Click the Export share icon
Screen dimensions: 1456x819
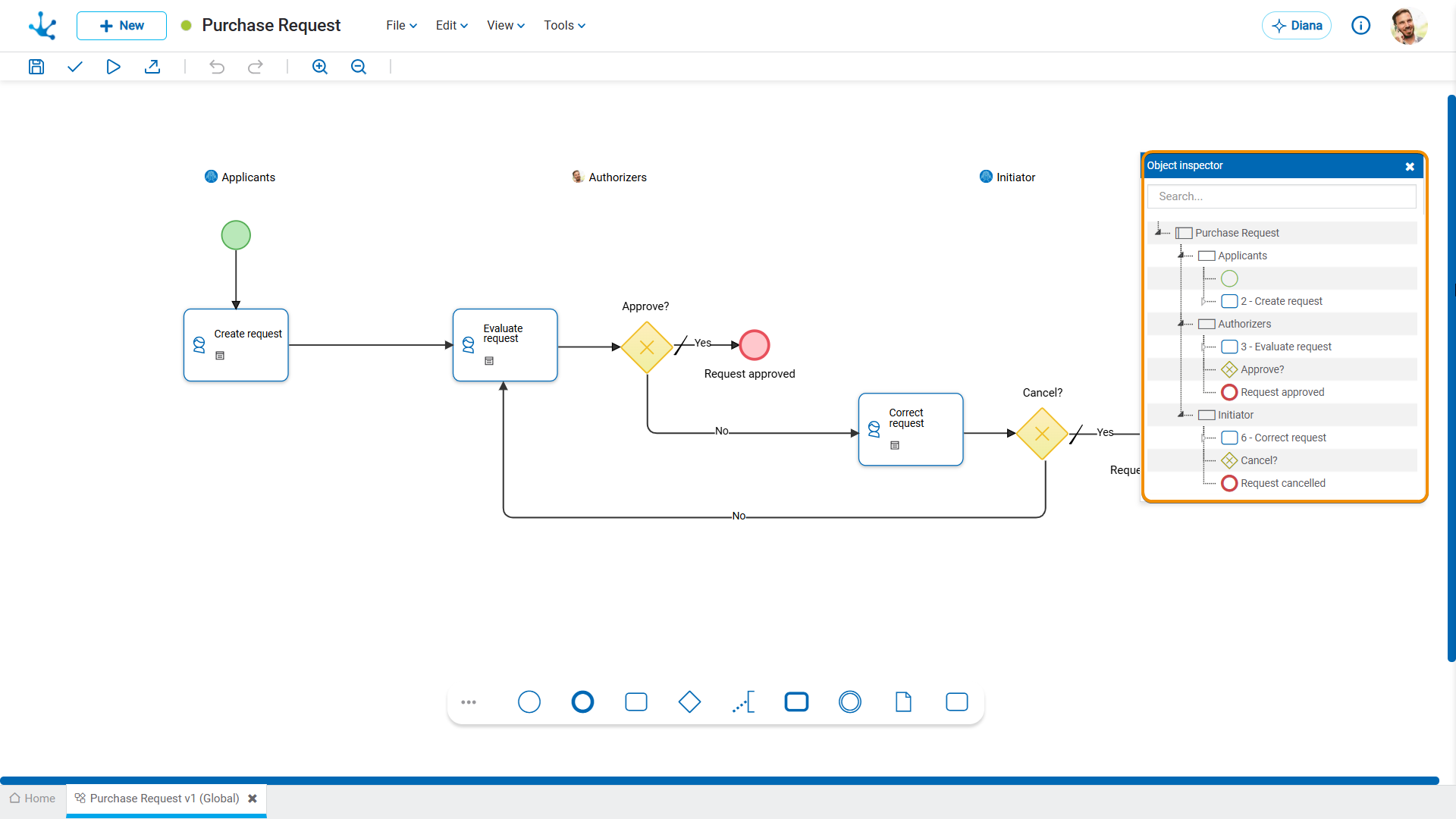coord(152,67)
